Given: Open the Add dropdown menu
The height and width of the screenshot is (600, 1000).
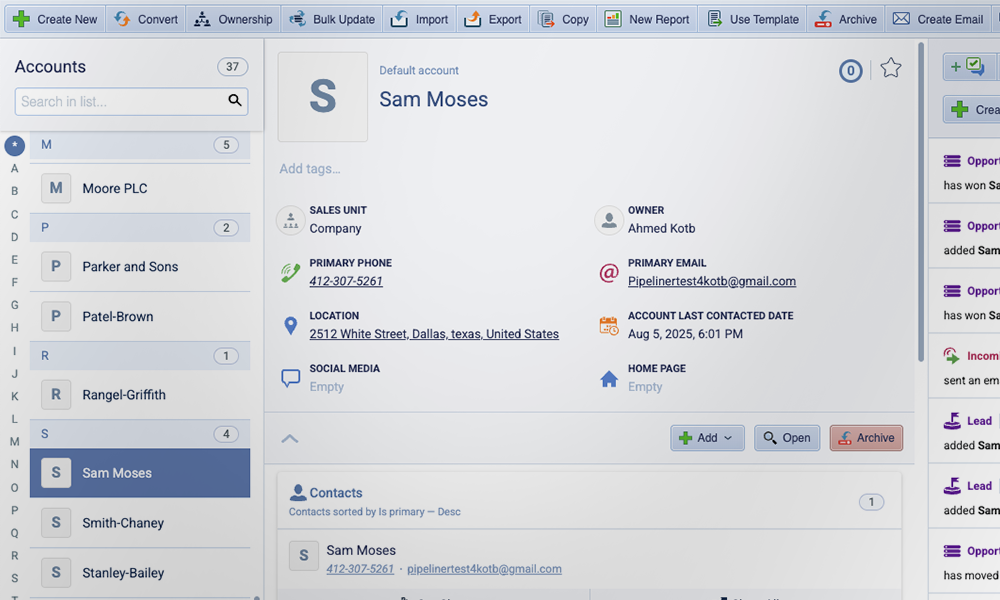Looking at the screenshot, I should point(707,438).
